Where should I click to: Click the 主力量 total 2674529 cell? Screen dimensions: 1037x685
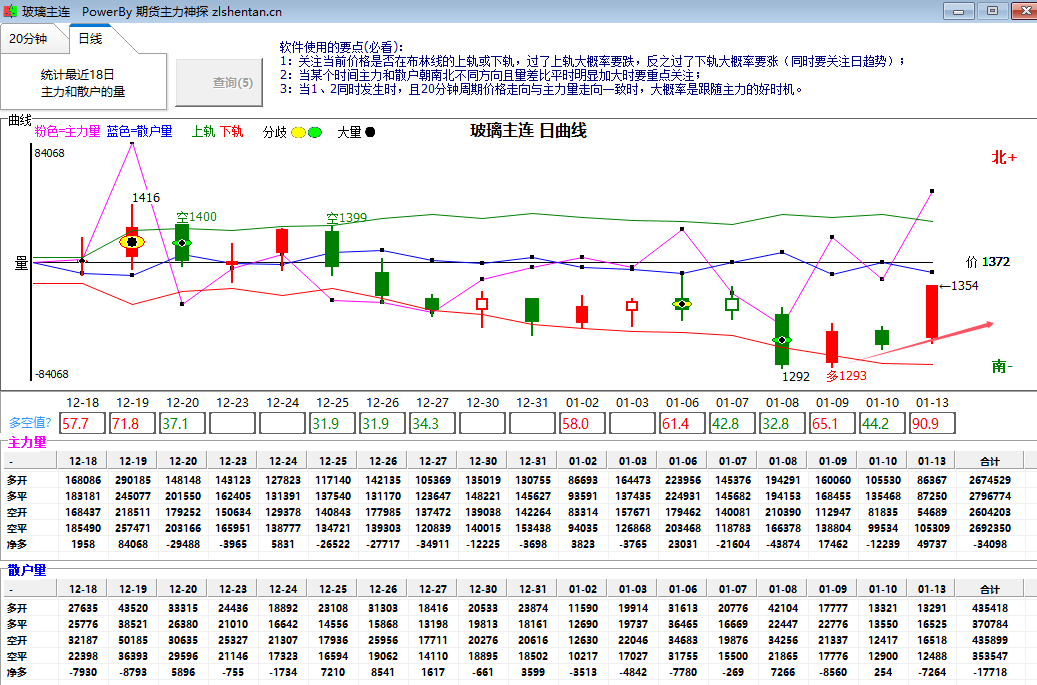990,480
